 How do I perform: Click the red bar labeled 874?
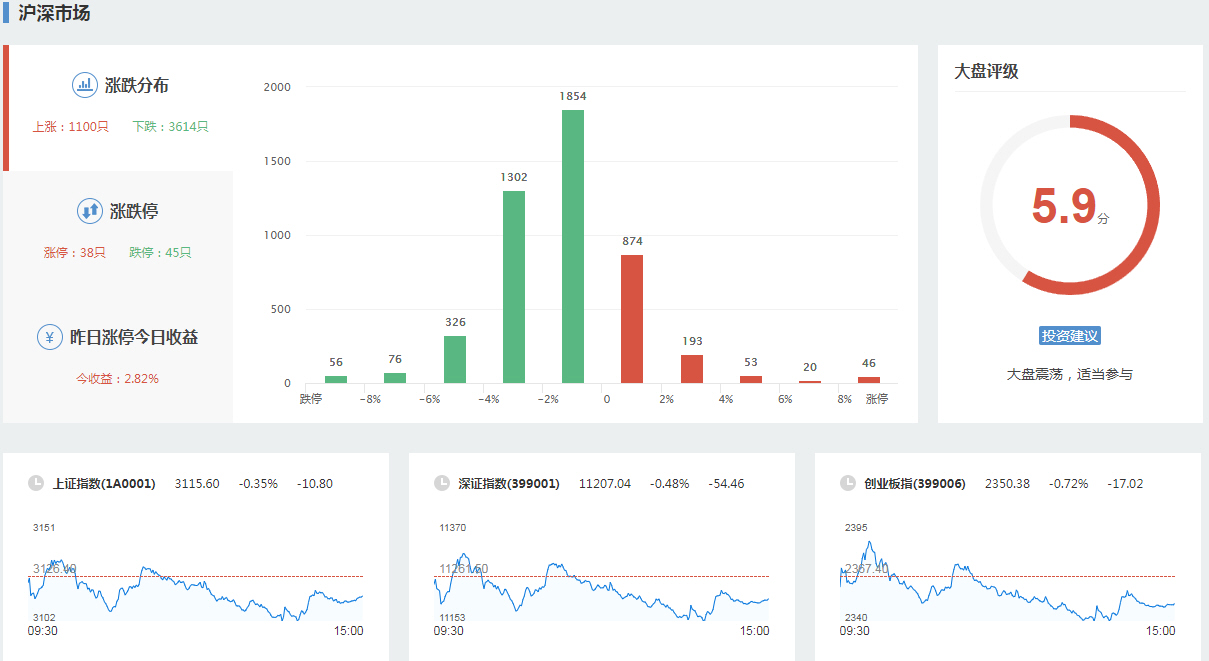click(x=632, y=319)
